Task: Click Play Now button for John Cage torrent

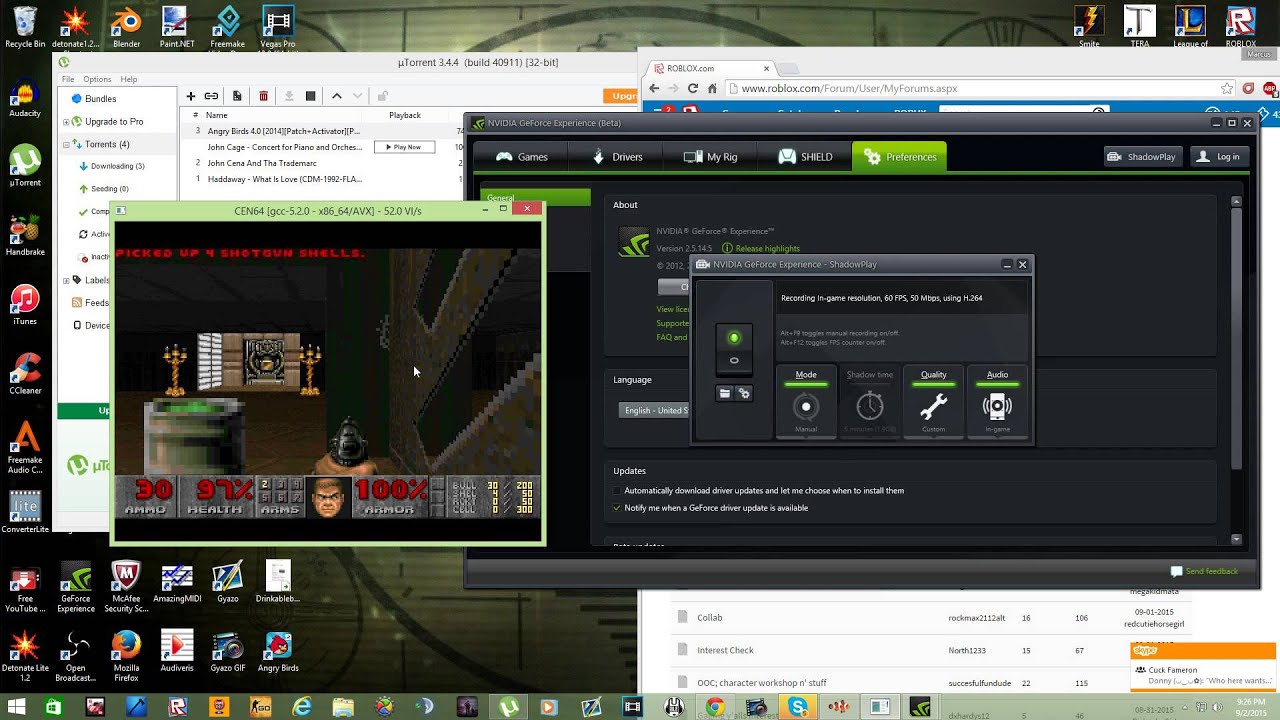Action: click(x=405, y=147)
